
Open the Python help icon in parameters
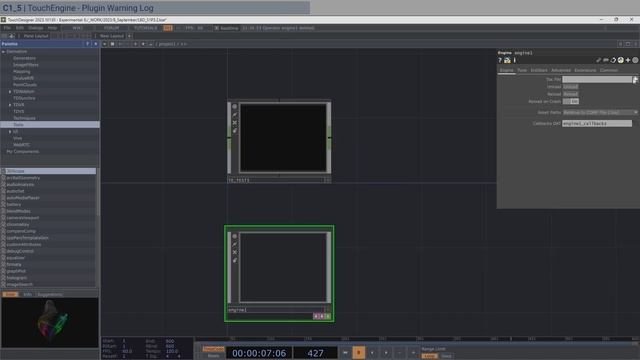coord(507,60)
